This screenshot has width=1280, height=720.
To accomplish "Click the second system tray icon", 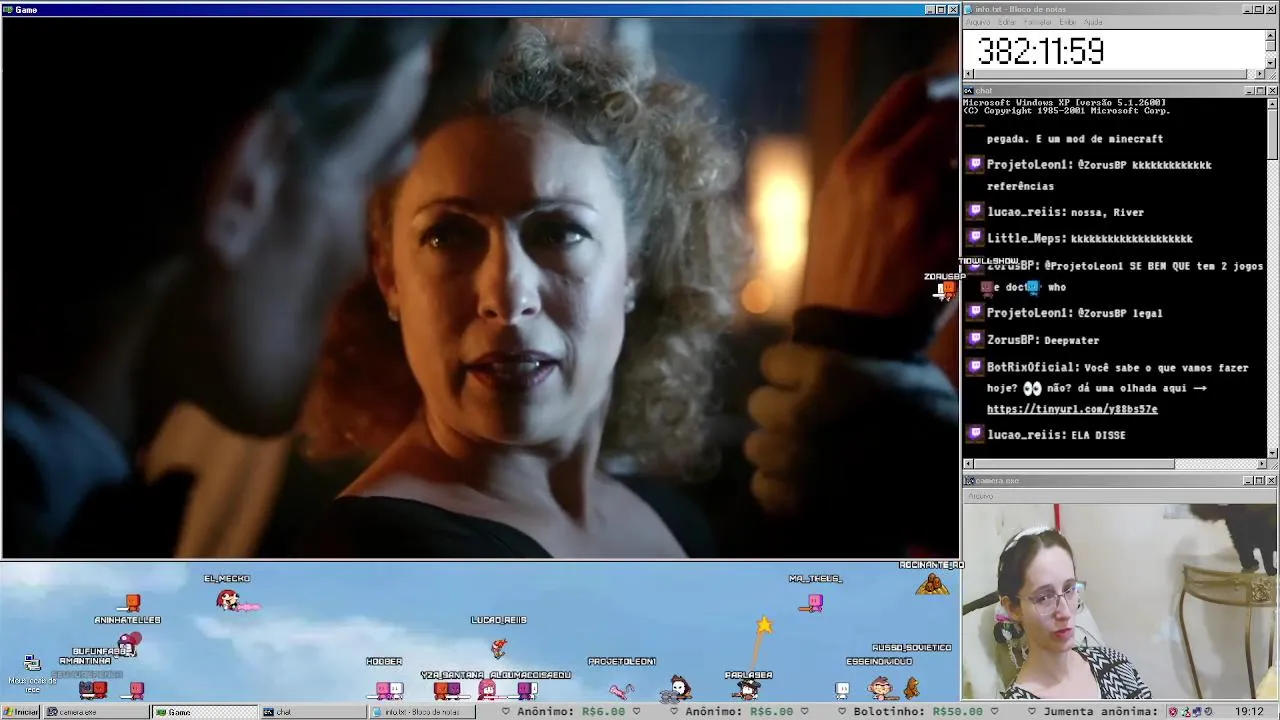I will (x=1186, y=712).
